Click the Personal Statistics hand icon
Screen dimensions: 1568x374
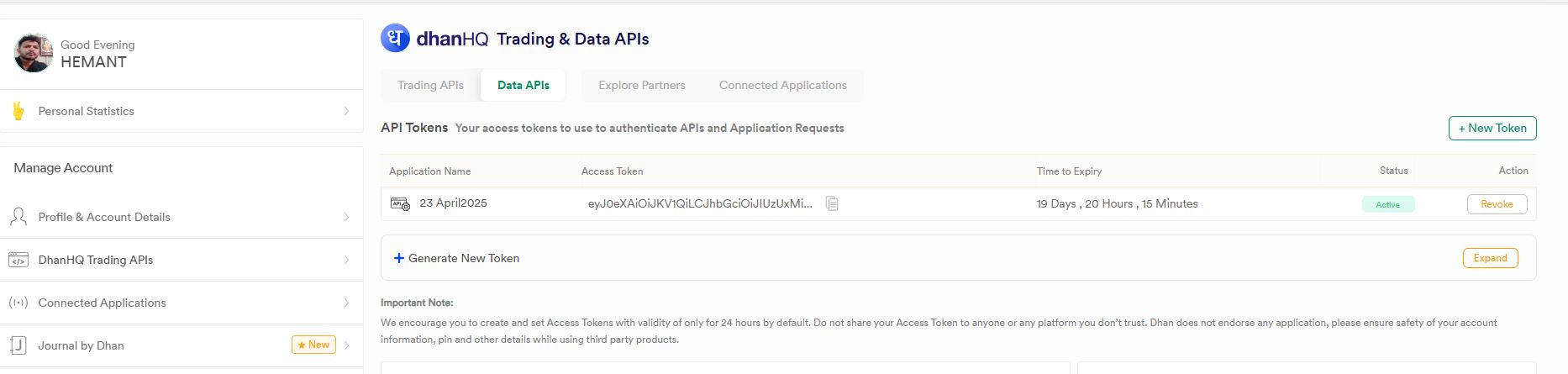(18, 111)
